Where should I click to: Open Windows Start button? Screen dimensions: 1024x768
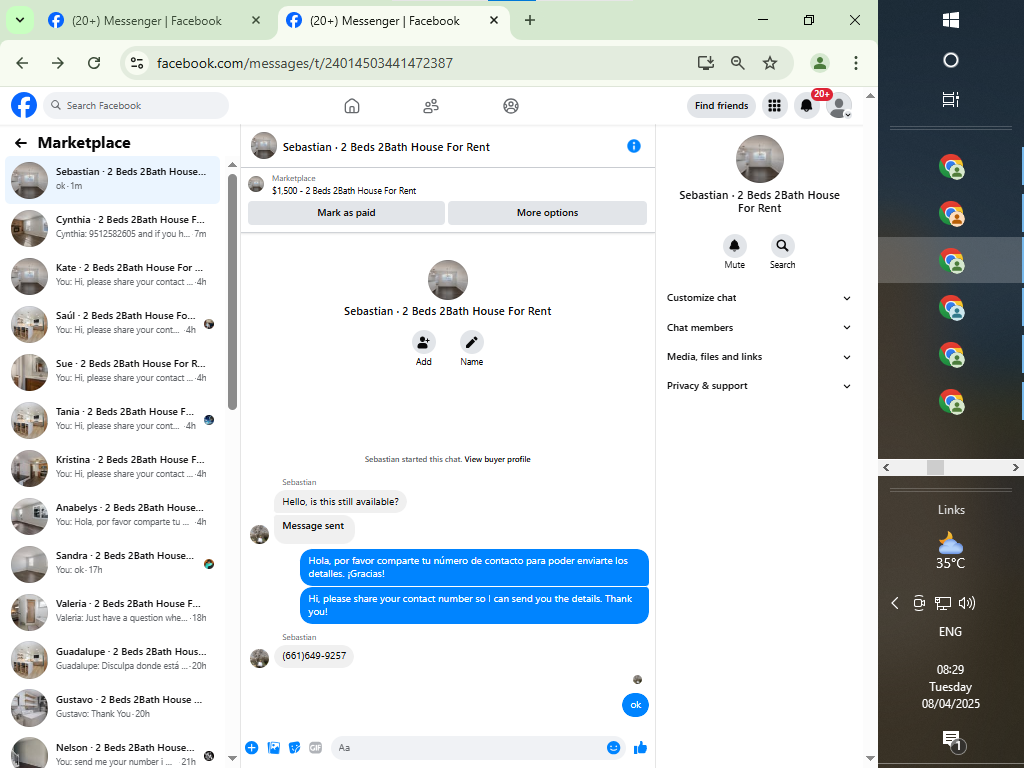951,21
